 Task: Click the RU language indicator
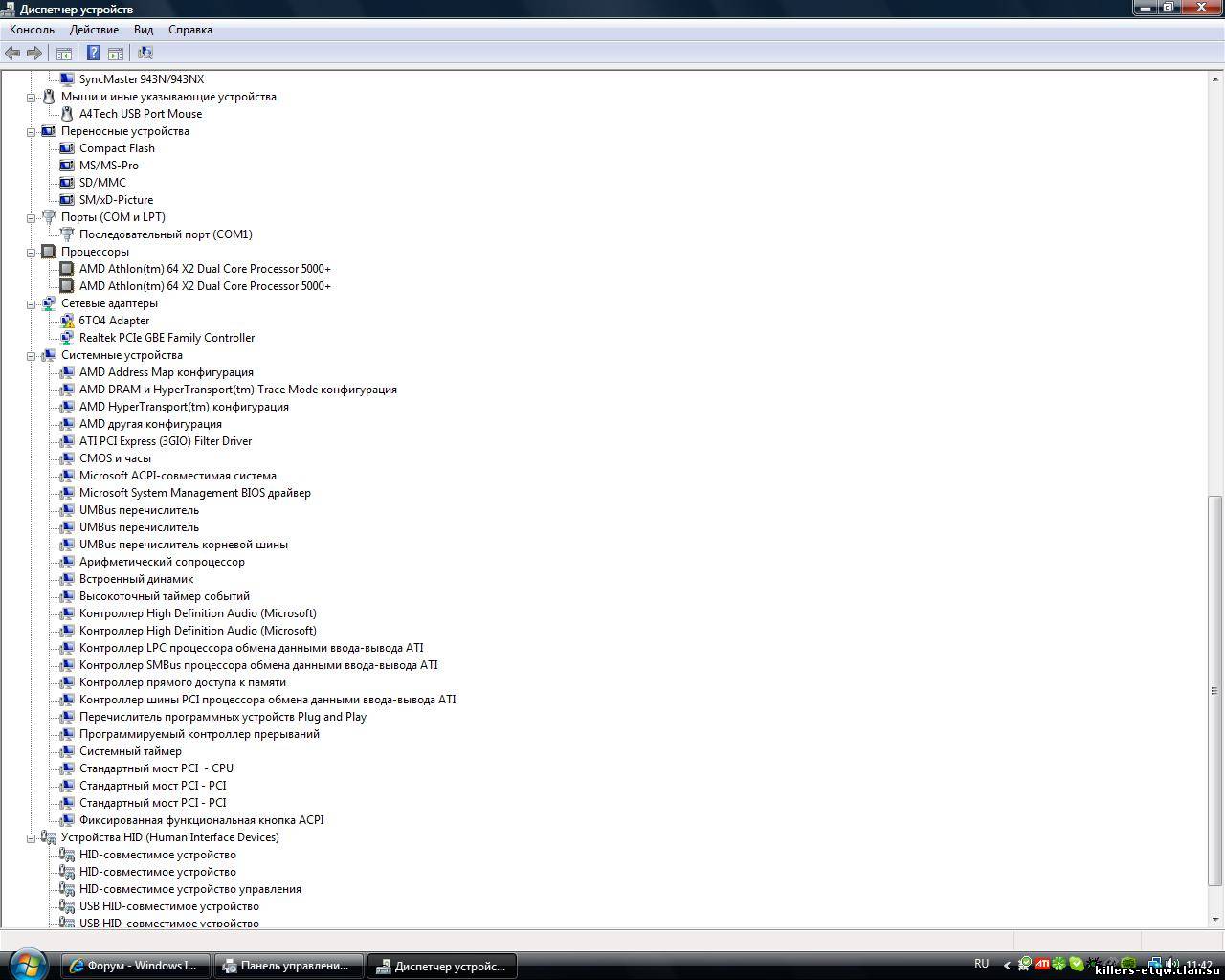point(981,964)
